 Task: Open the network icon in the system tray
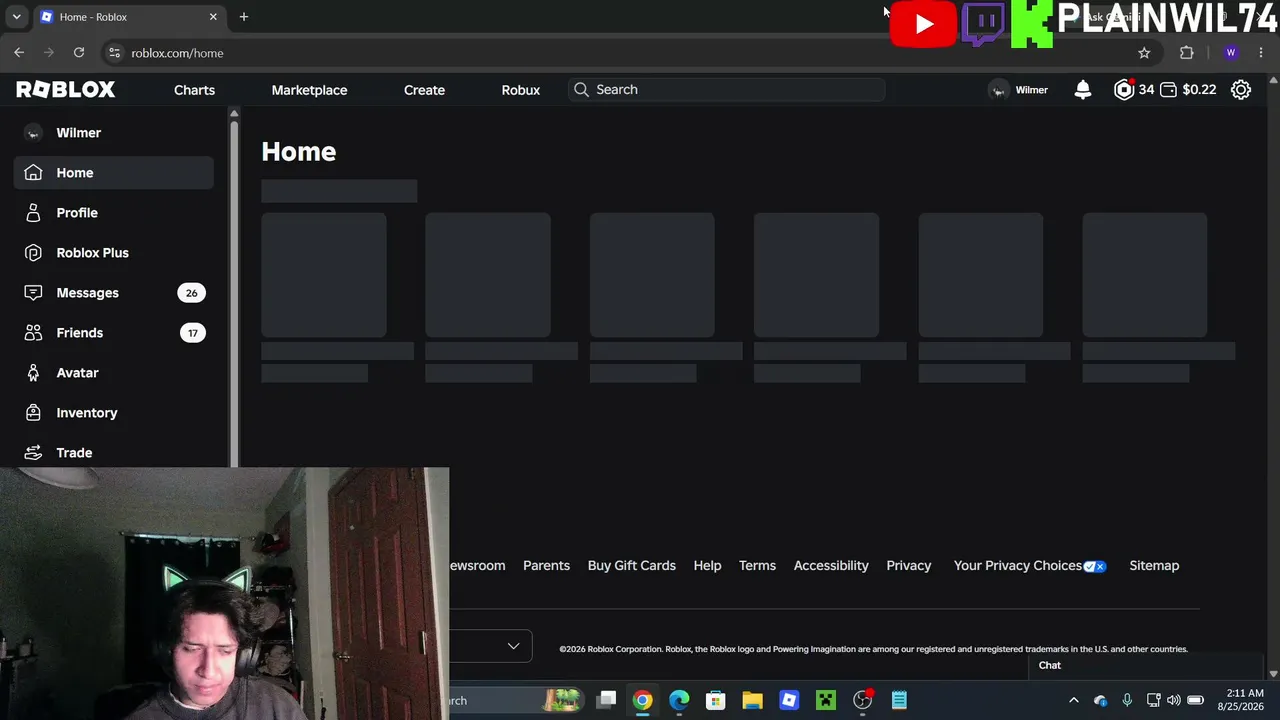[1153, 700]
